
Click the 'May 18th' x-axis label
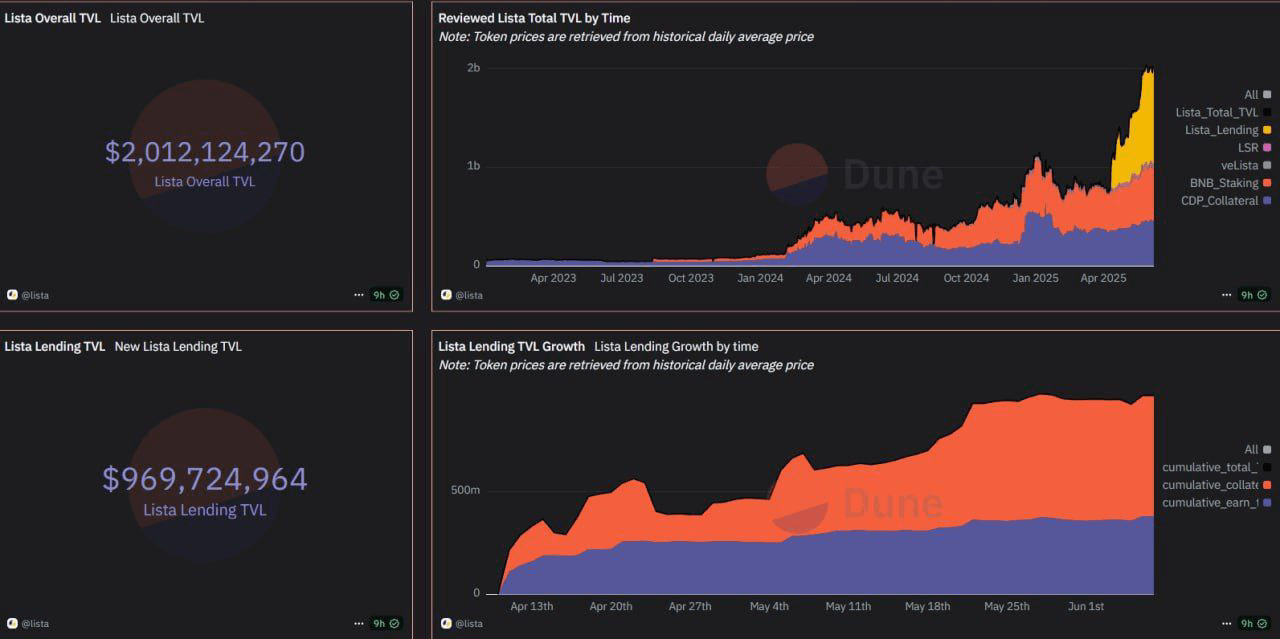[x=927, y=606]
